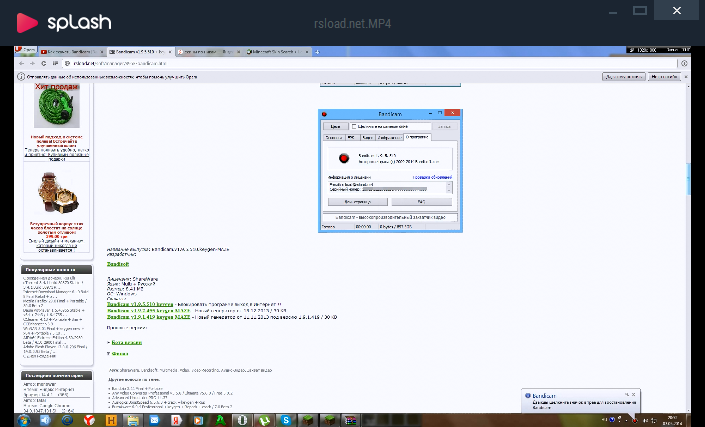Click the Splash play logo icon

click(x=27, y=22)
